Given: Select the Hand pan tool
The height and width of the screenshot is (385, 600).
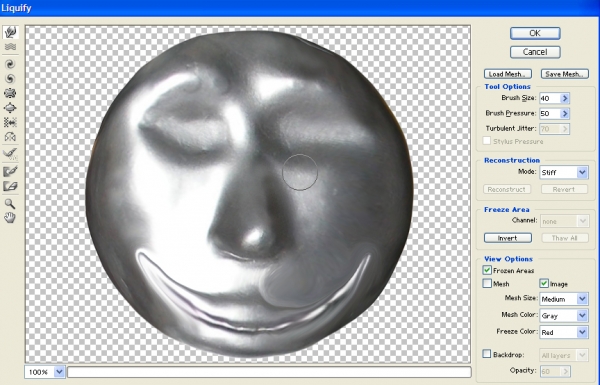Looking at the screenshot, I should coord(10,218).
